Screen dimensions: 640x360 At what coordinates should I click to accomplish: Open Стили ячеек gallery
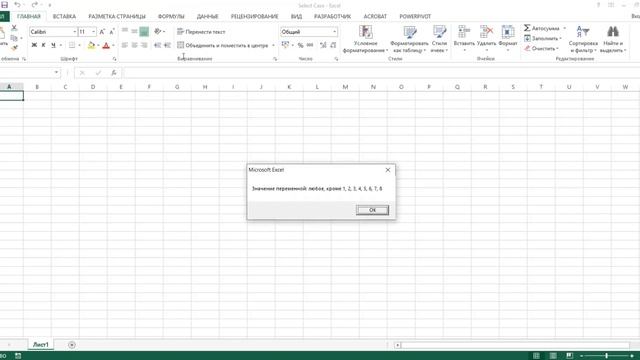439,39
